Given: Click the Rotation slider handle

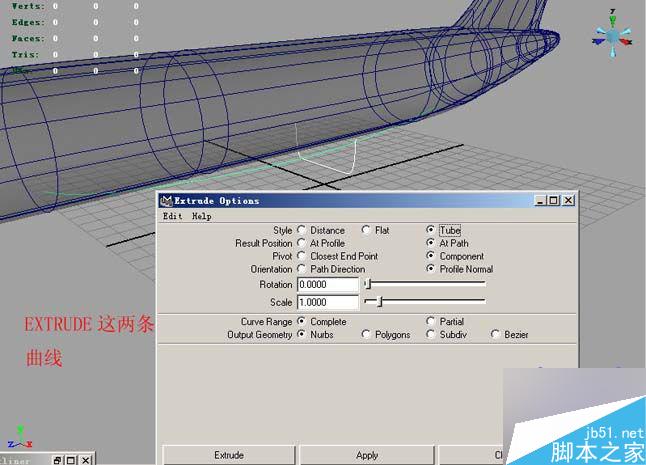Looking at the screenshot, I should (368, 284).
